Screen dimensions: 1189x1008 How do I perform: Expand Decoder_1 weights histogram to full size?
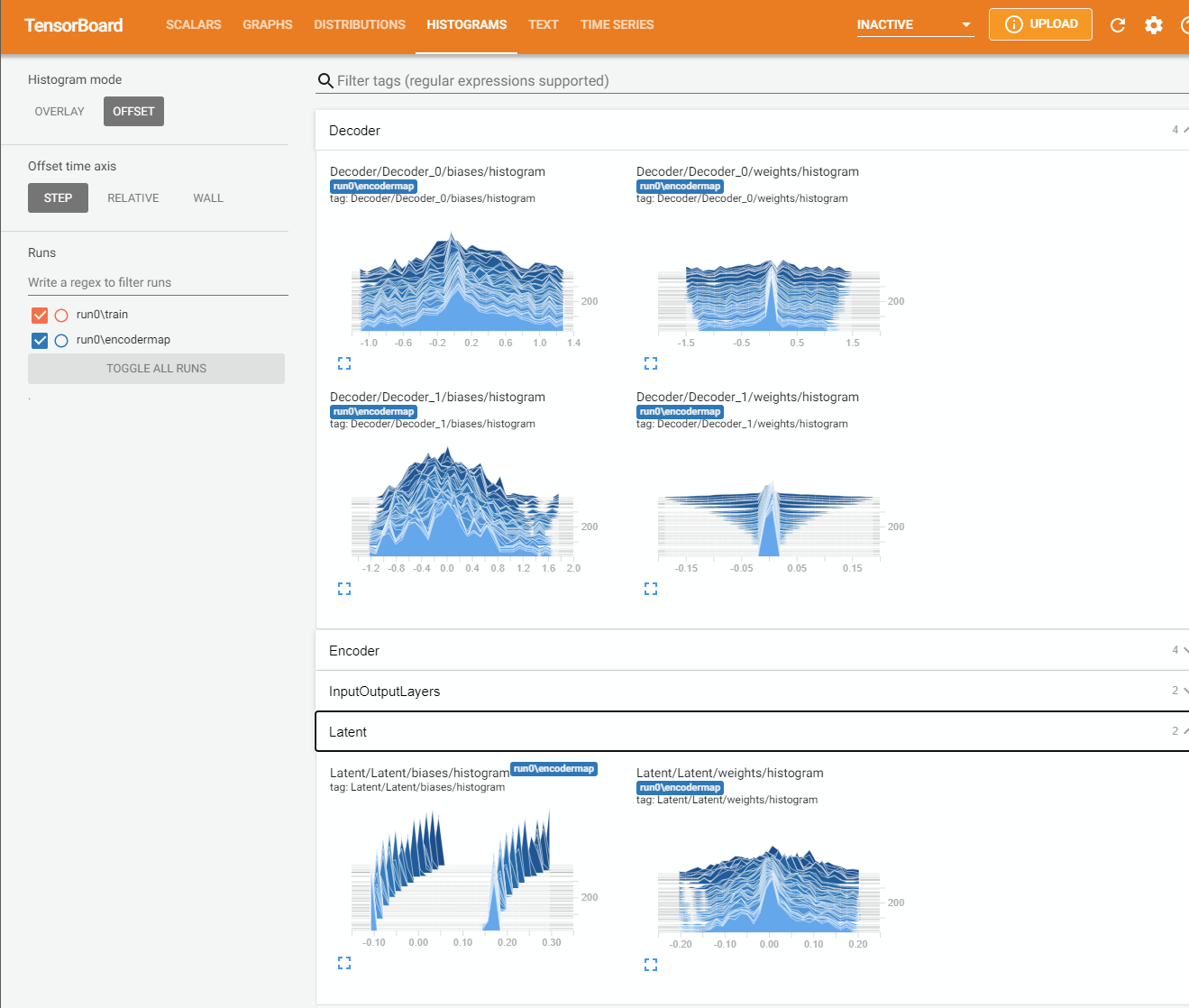click(651, 589)
